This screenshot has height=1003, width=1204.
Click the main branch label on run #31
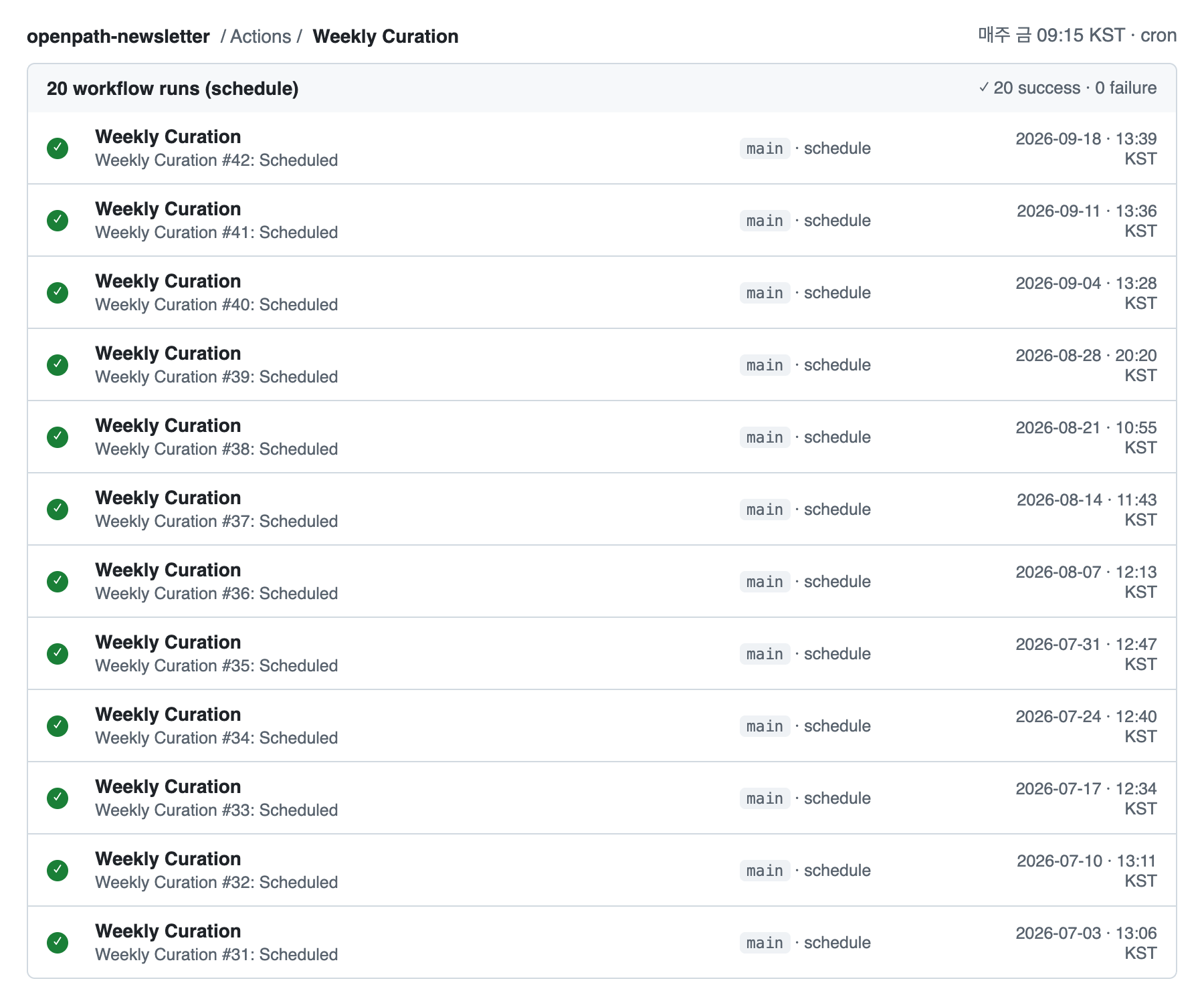(x=765, y=943)
